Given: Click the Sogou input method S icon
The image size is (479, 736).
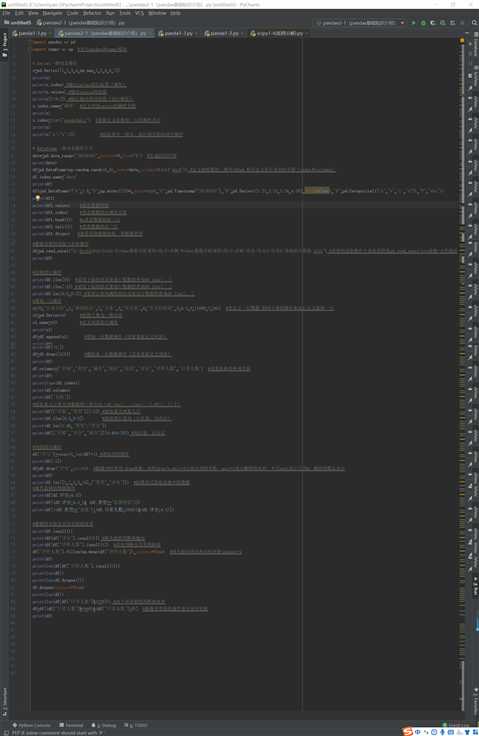Looking at the screenshot, I should tap(408, 732).
